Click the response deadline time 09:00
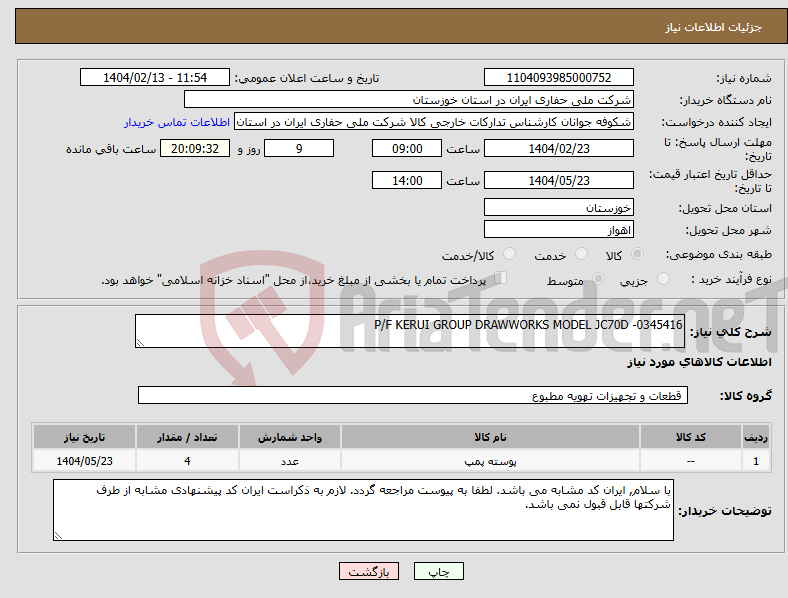The height and width of the screenshot is (598, 788). [x=407, y=148]
